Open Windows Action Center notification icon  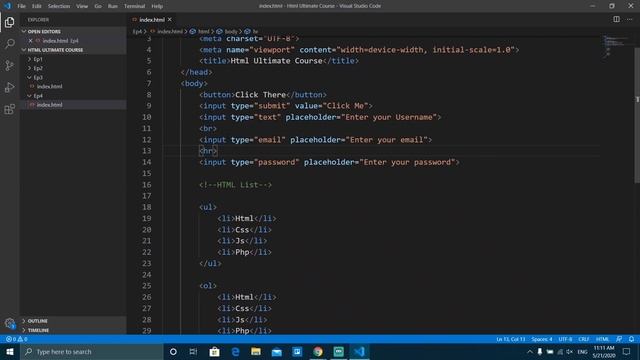(627, 351)
